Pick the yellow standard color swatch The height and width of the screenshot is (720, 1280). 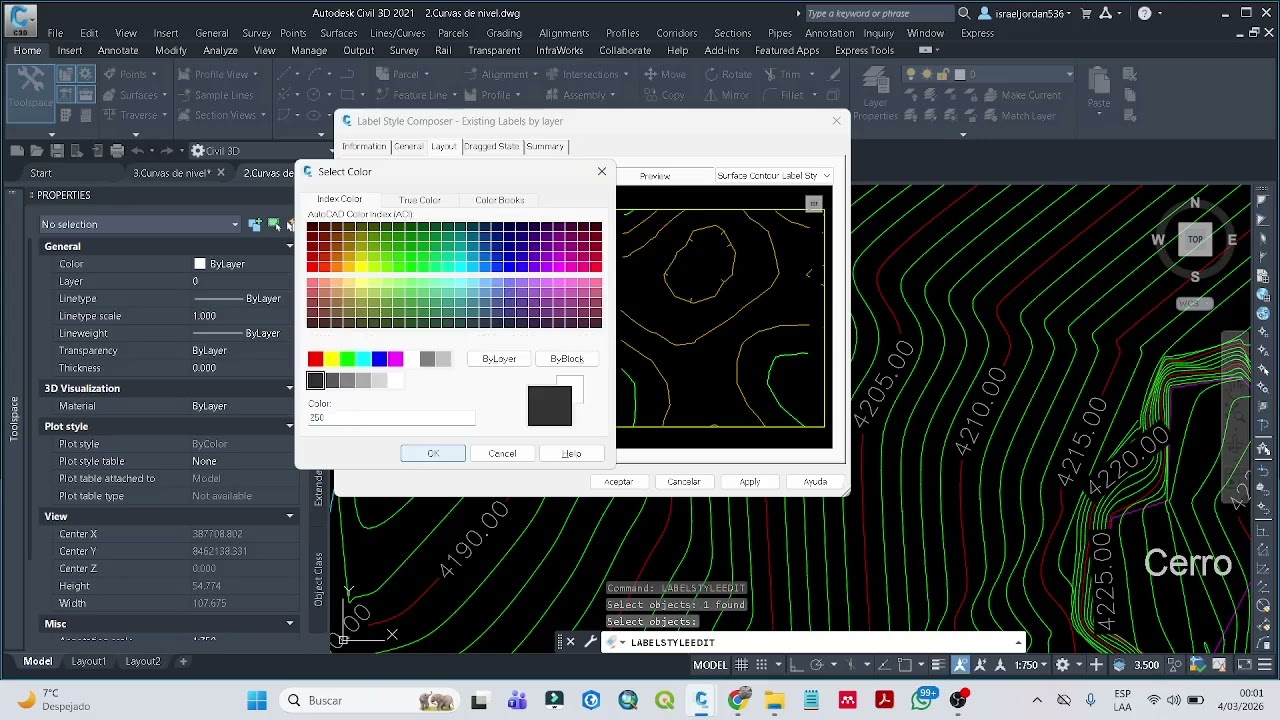(332, 359)
